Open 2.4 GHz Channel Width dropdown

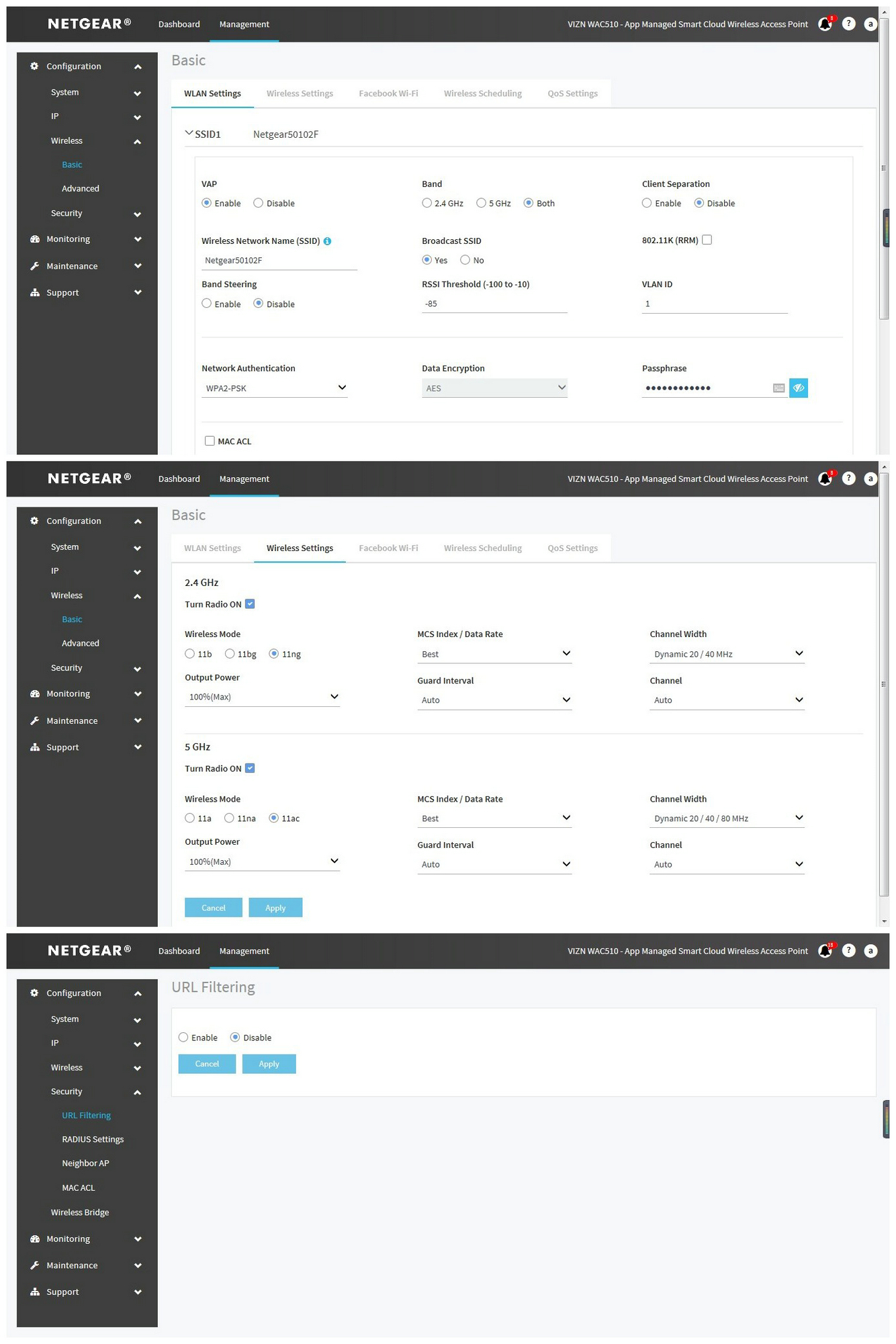[x=727, y=654]
